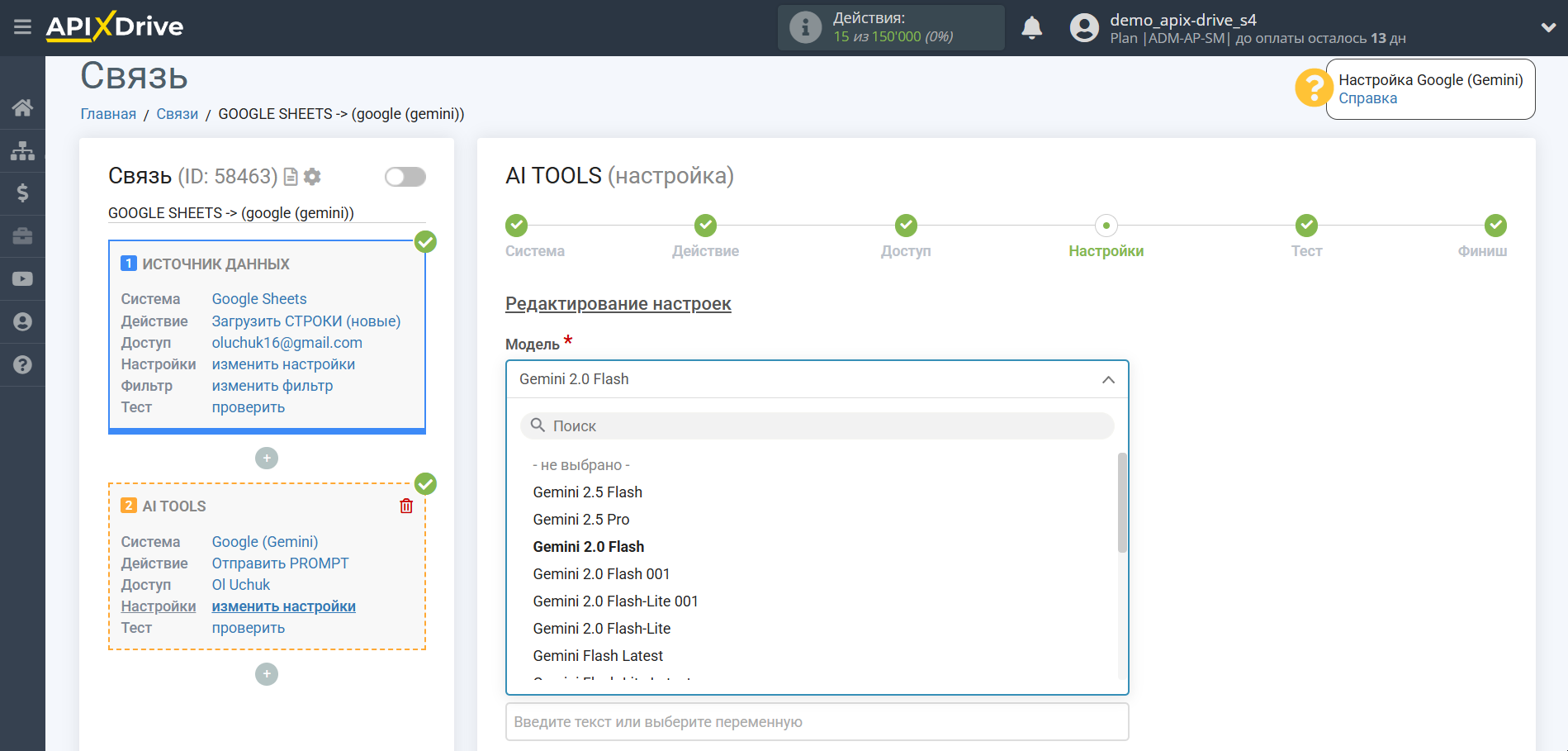The image size is (1568, 751).
Task: Click the notifications bell icon
Action: tap(1031, 28)
